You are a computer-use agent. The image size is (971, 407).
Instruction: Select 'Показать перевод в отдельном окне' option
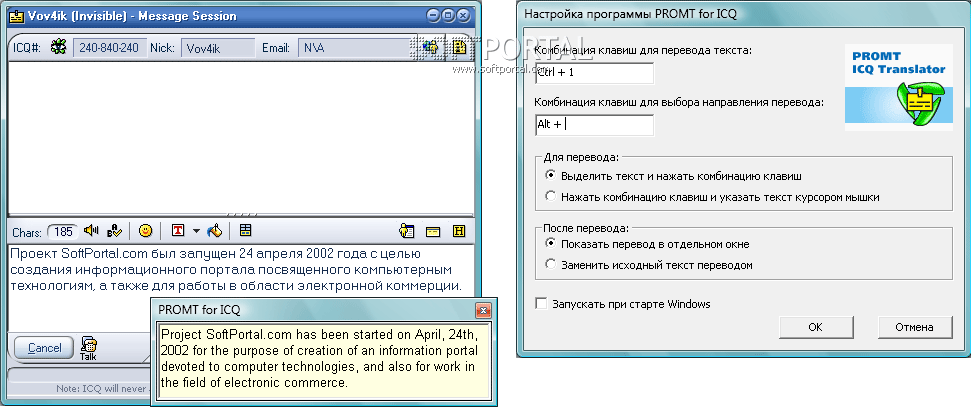pyautogui.click(x=647, y=244)
